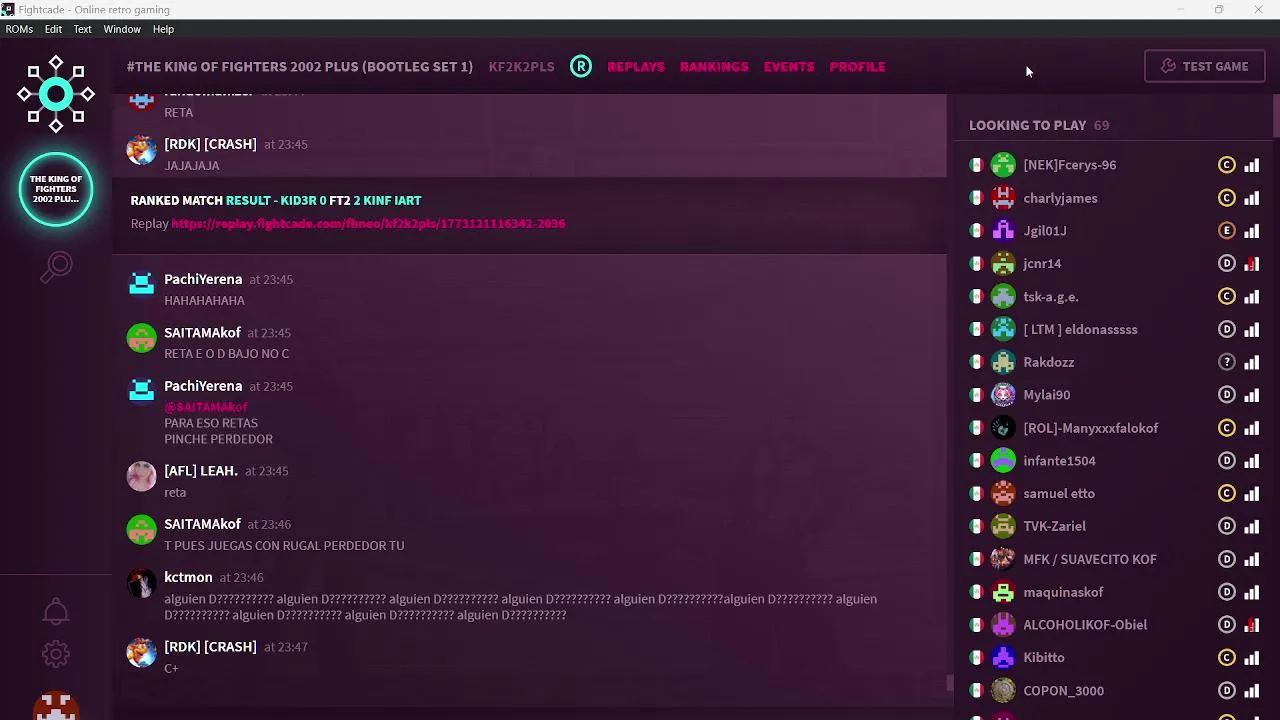1280x720 pixels.
Task: Click the [AFL] LEAH. avatar in chat
Action: click(x=141, y=476)
